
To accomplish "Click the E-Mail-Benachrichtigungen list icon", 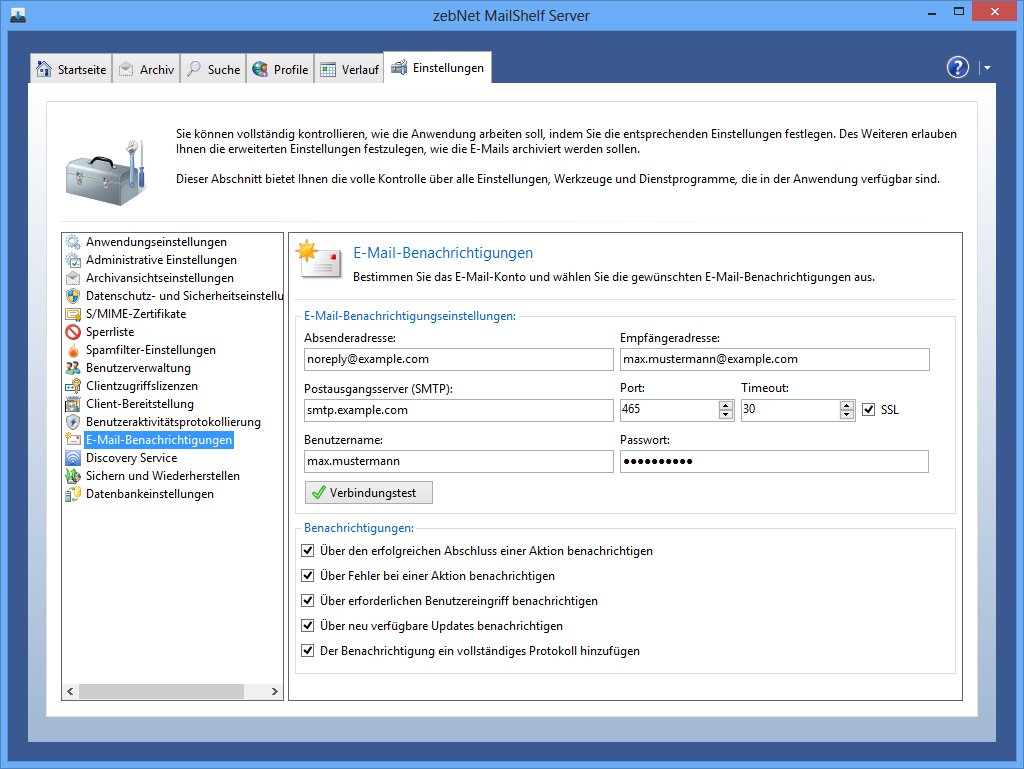I will 73,440.
